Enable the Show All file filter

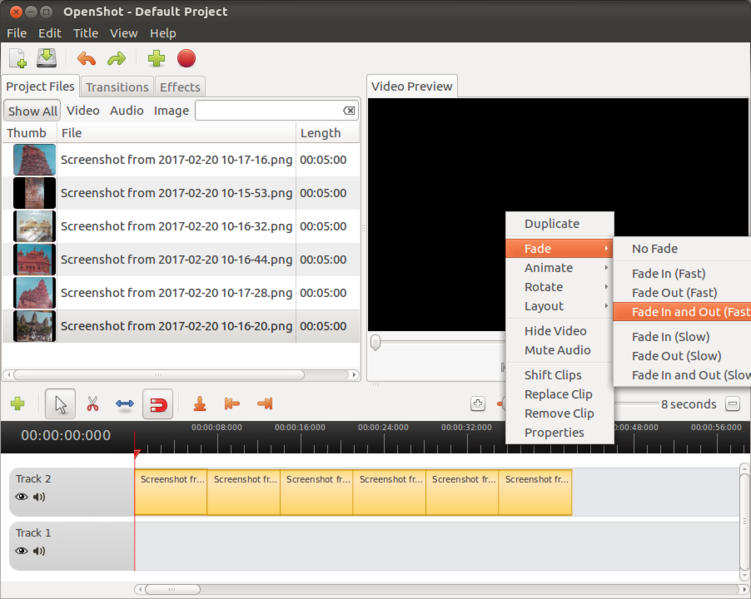(x=33, y=111)
